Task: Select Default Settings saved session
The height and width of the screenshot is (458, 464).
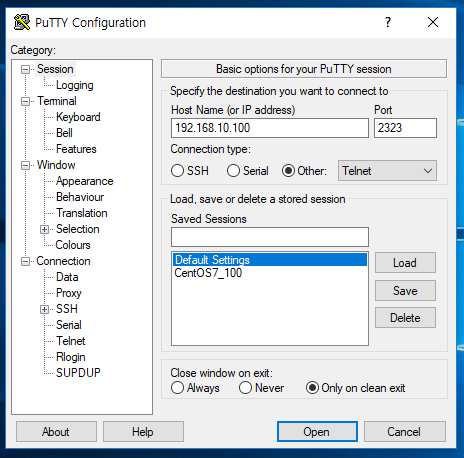Action: click(270, 260)
